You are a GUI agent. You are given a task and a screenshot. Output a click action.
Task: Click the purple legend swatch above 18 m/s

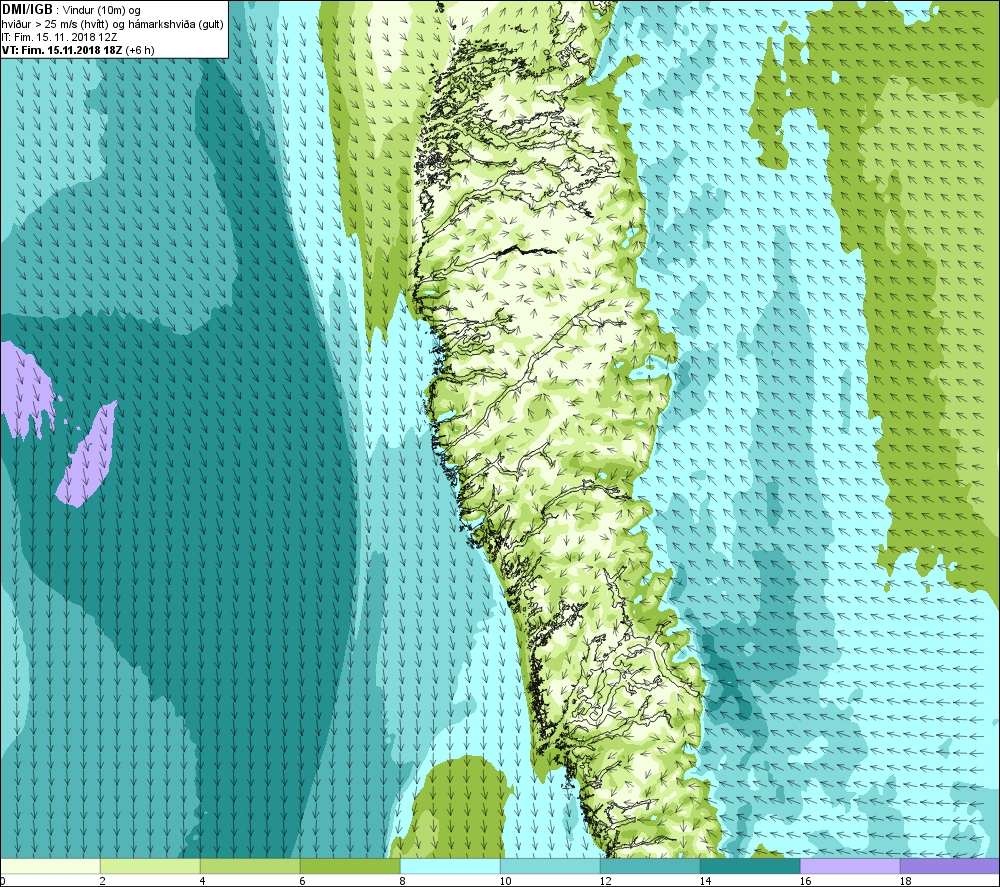coord(950,866)
